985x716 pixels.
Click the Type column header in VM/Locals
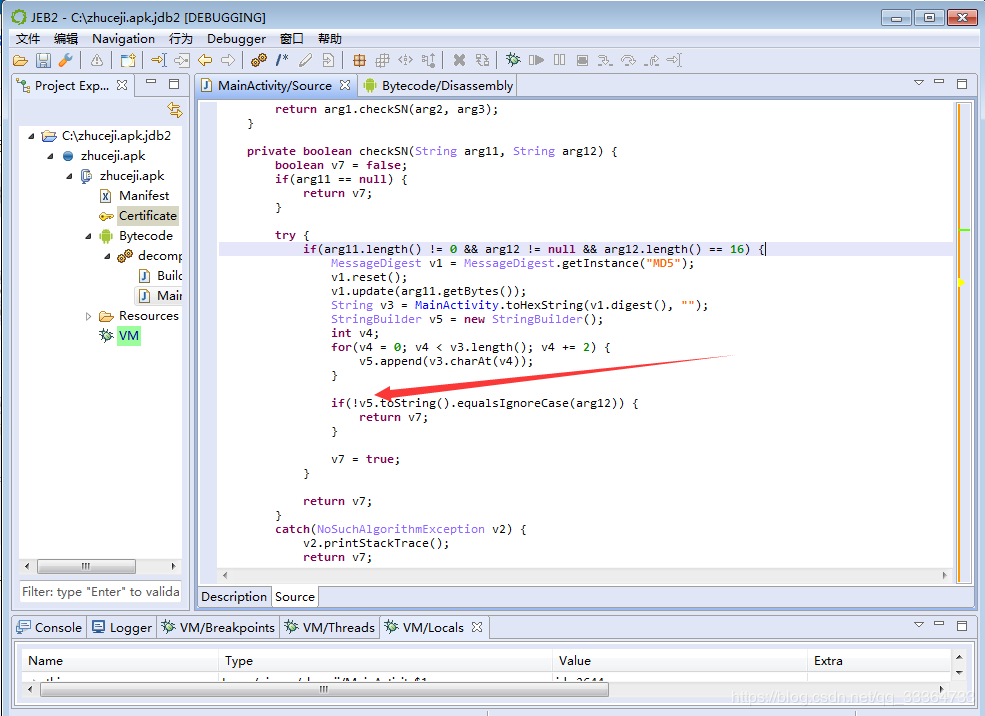coord(385,661)
